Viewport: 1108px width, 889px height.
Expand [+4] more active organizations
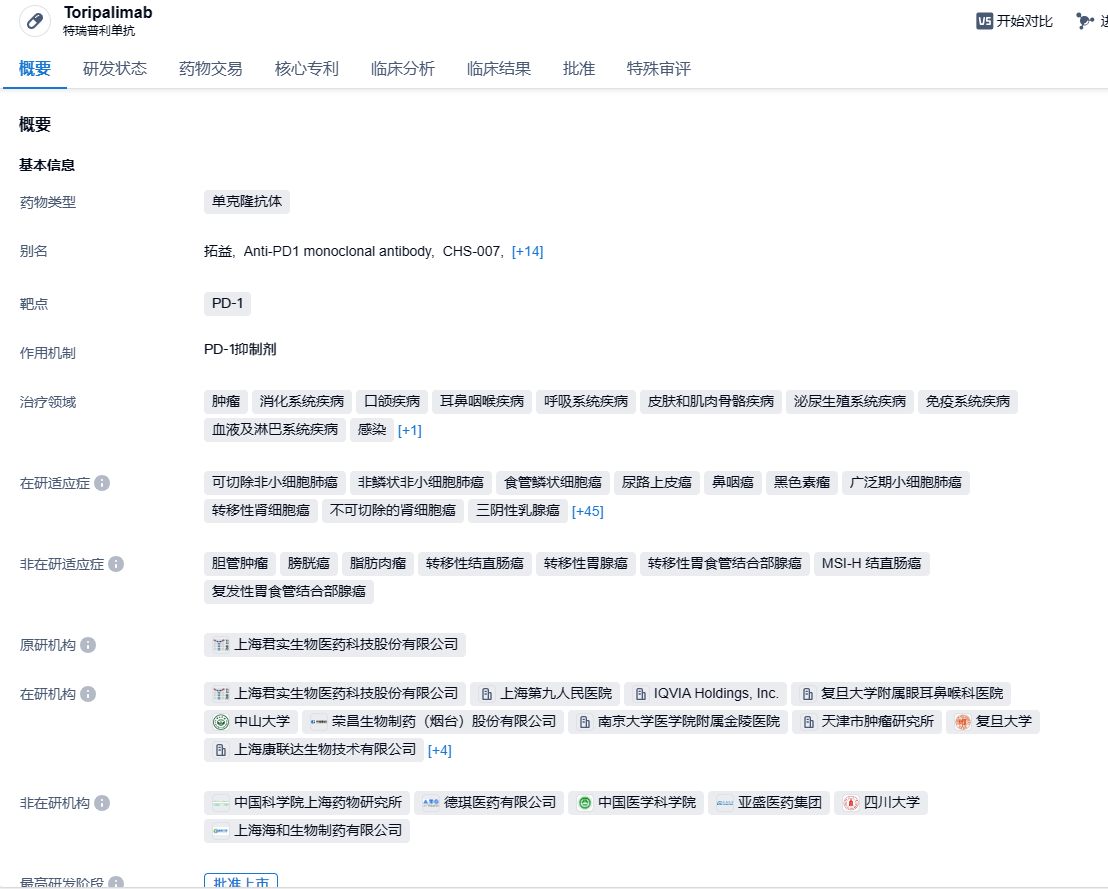pyautogui.click(x=440, y=750)
